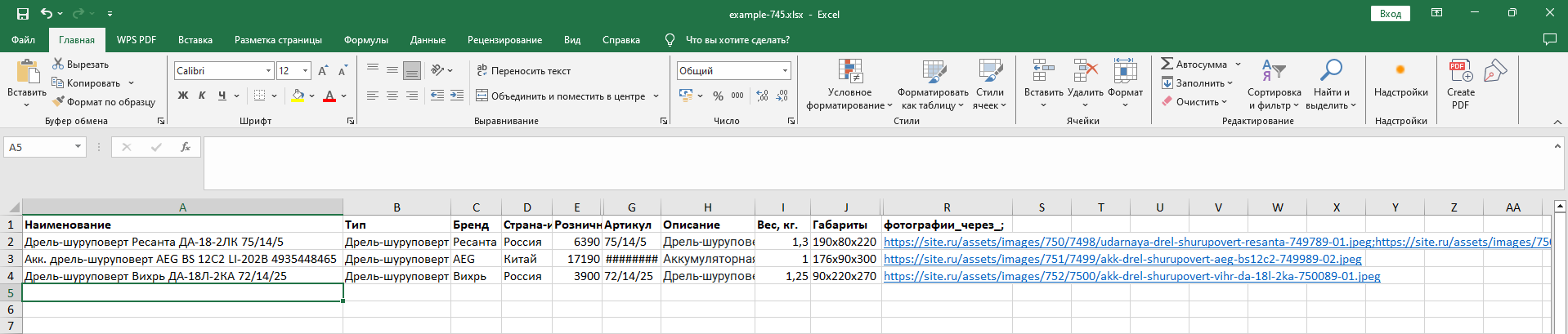Save the workbook with the floppy icon
Screen dimensions: 1568x334
tap(22, 14)
